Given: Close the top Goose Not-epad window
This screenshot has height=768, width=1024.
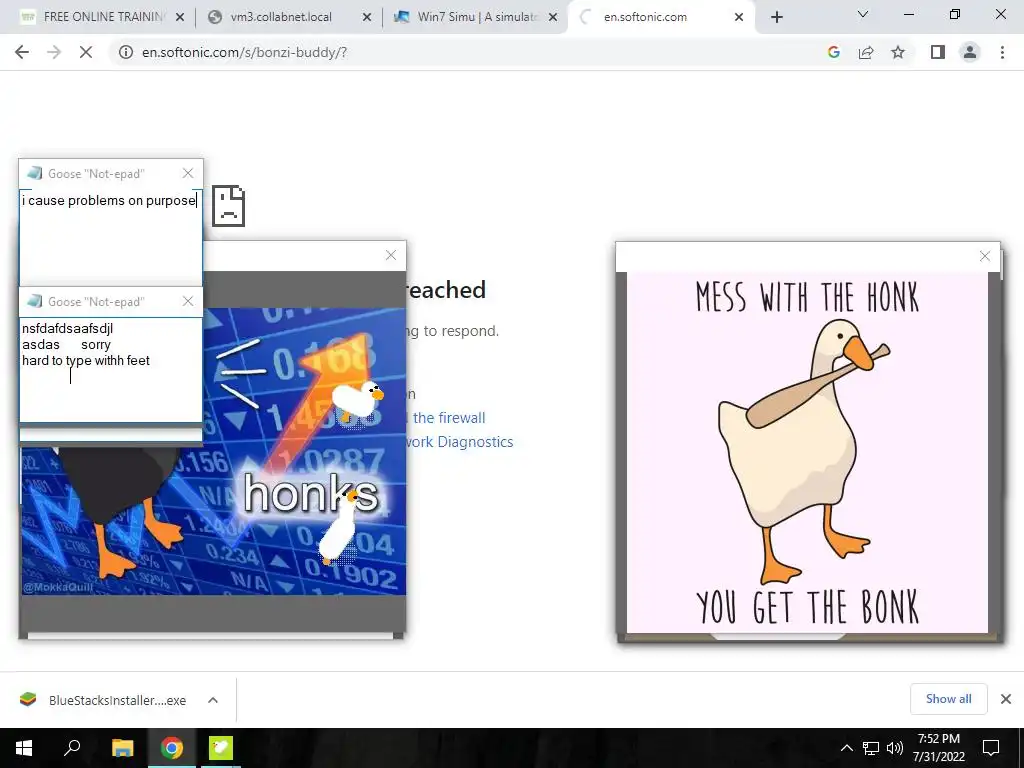Looking at the screenshot, I should (188, 173).
